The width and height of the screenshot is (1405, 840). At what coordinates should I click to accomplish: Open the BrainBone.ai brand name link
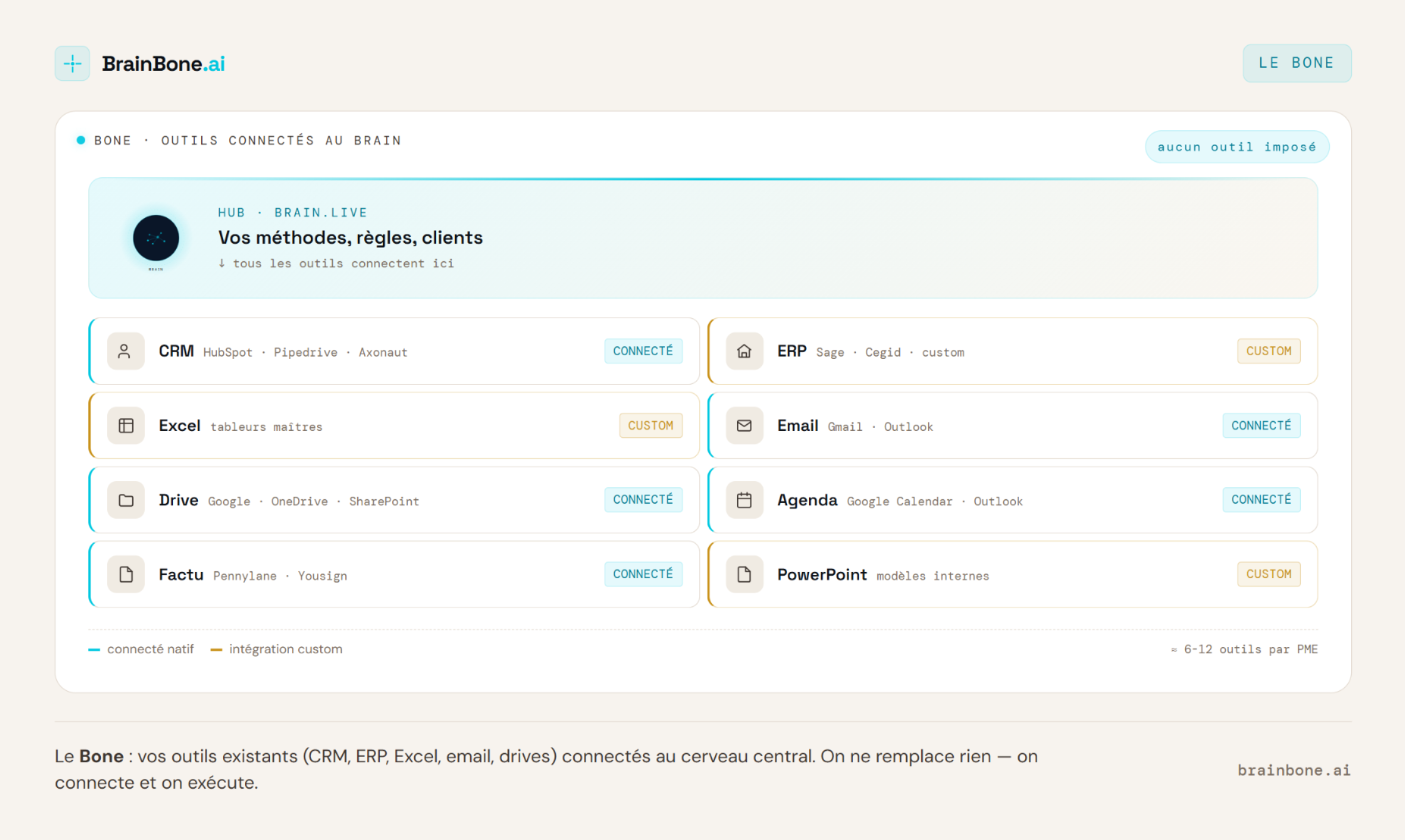pyautogui.click(x=163, y=63)
